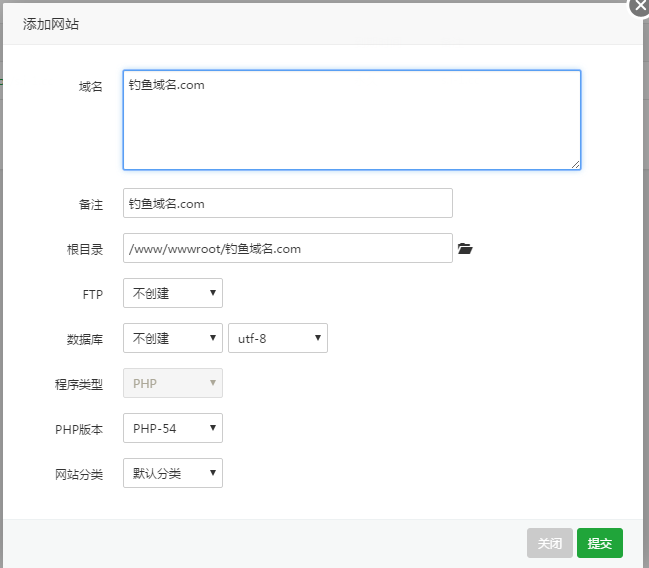Close the dialog with the X icon
649x568 pixels.
[641, 5]
